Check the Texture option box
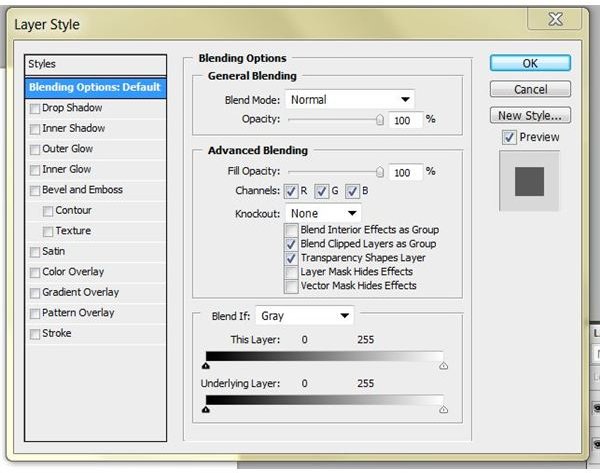This screenshot has width=600, height=473. click(x=48, y=231)
